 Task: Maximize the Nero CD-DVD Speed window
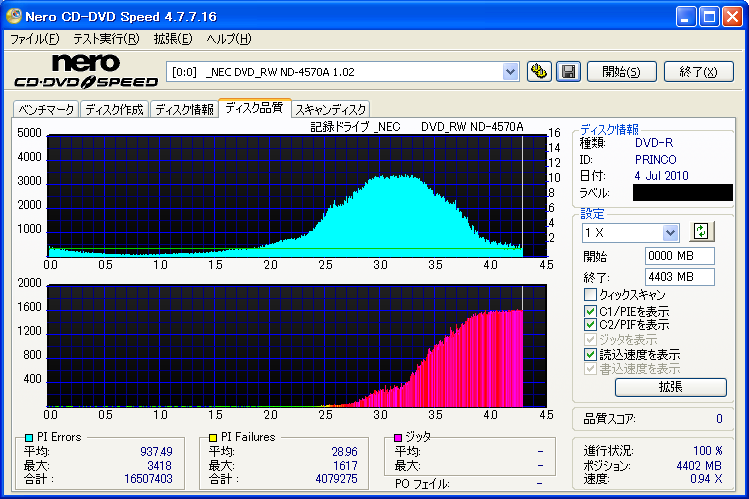pyautogui.click(x=709, y=17)
